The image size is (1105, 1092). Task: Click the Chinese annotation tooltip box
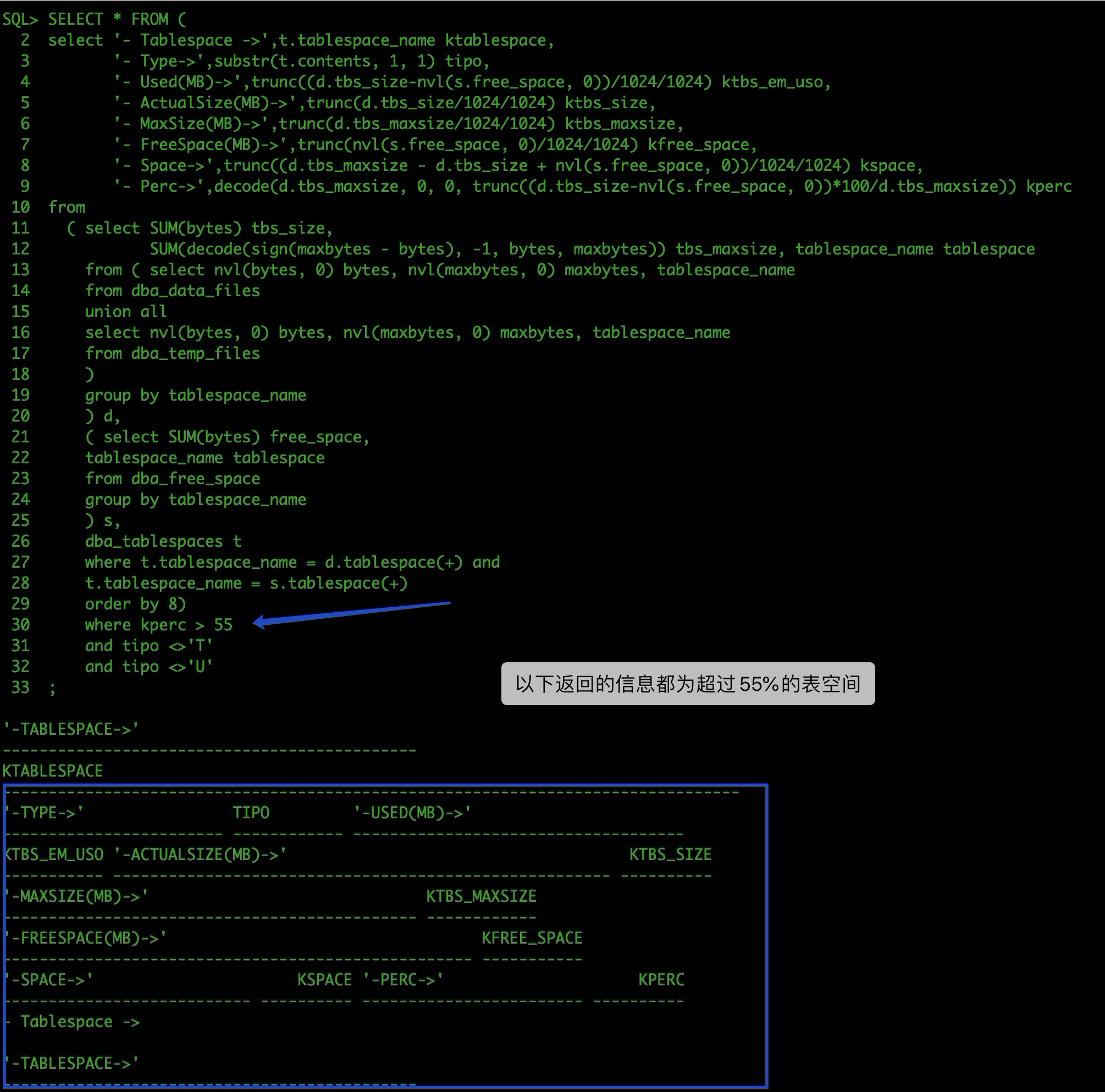click(x=688, y=684)
